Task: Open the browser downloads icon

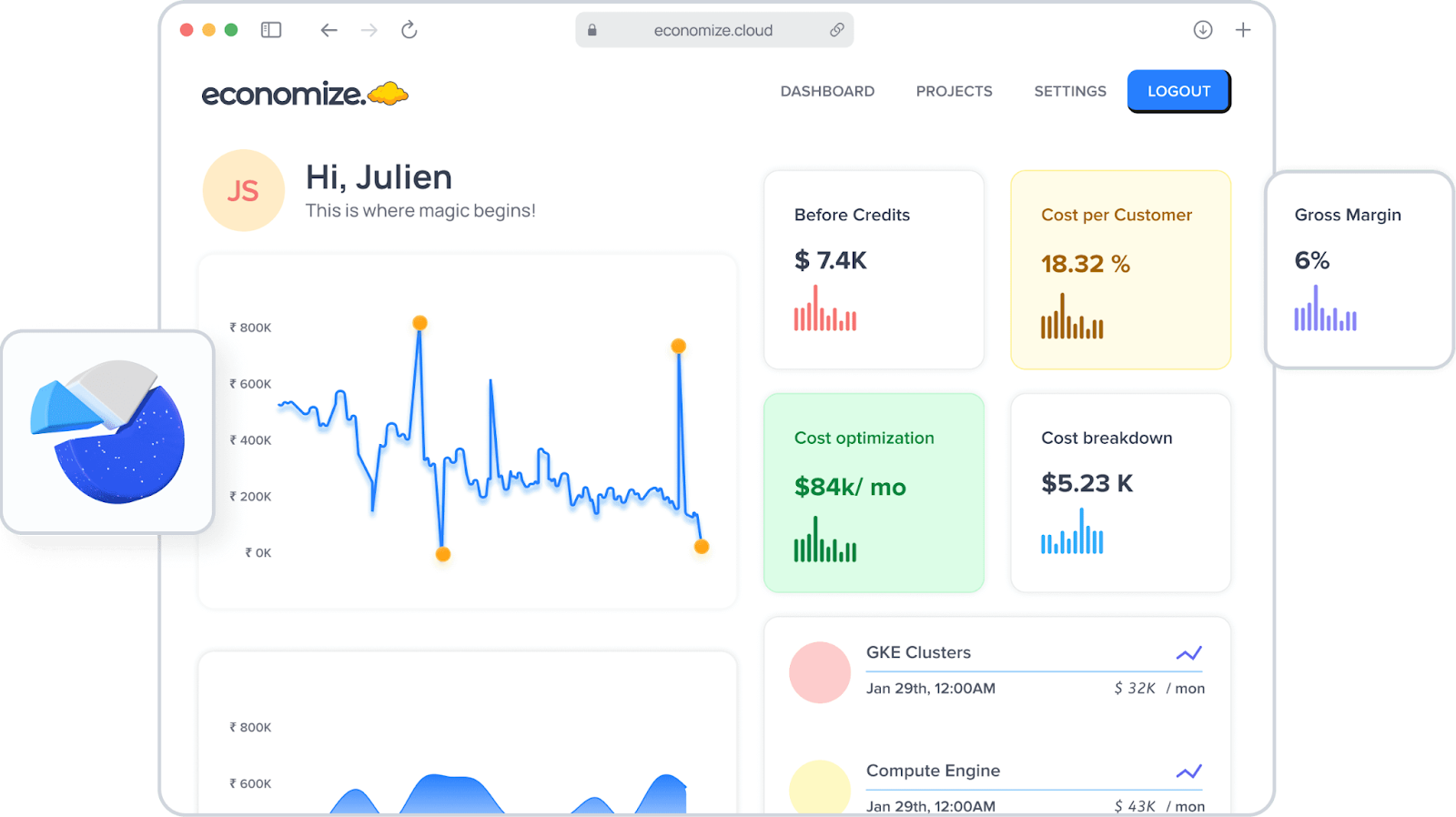Action: 1203,30
